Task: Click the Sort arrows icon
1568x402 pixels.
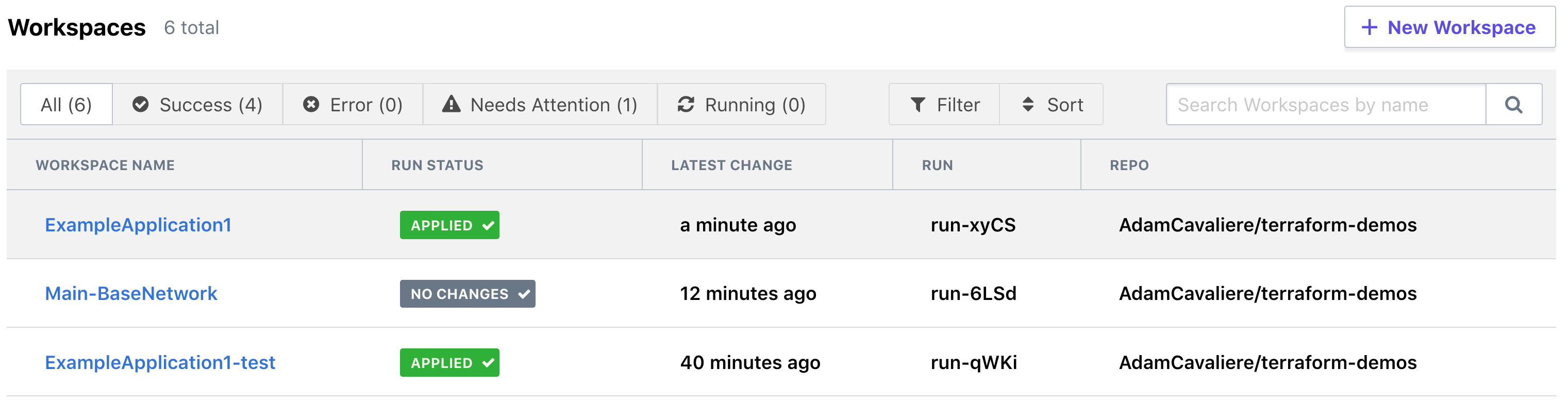Action: click(x=1027, y=105)
